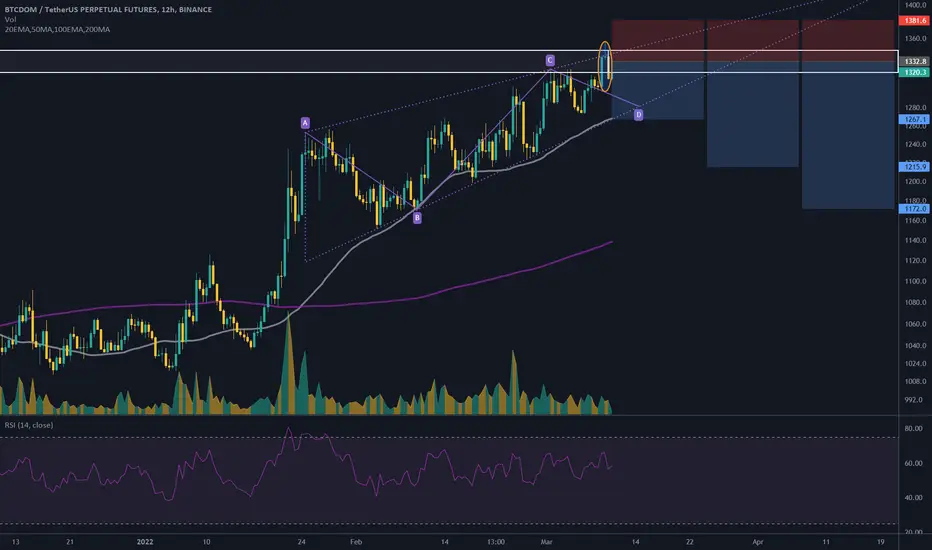Click the 1160.0 price axis label
Viewport: 932px width, 550px height.
click(915, 221)
